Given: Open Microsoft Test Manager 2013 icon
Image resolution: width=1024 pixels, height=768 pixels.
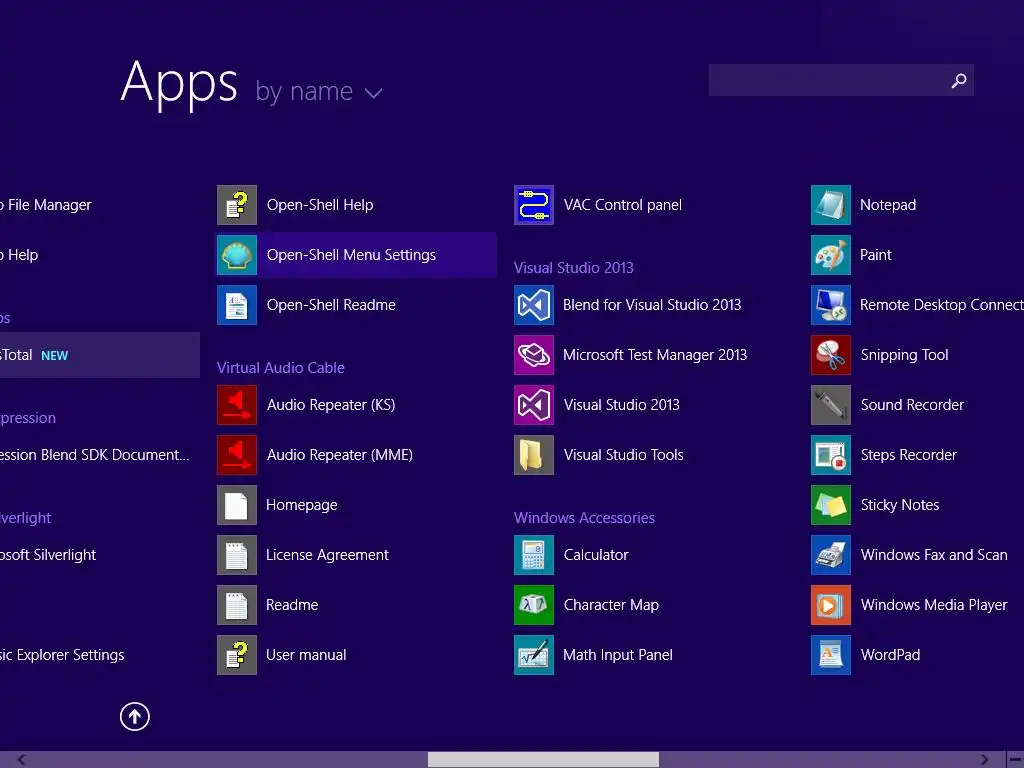Looking at the screenshot, I should [x=534, y=355].
